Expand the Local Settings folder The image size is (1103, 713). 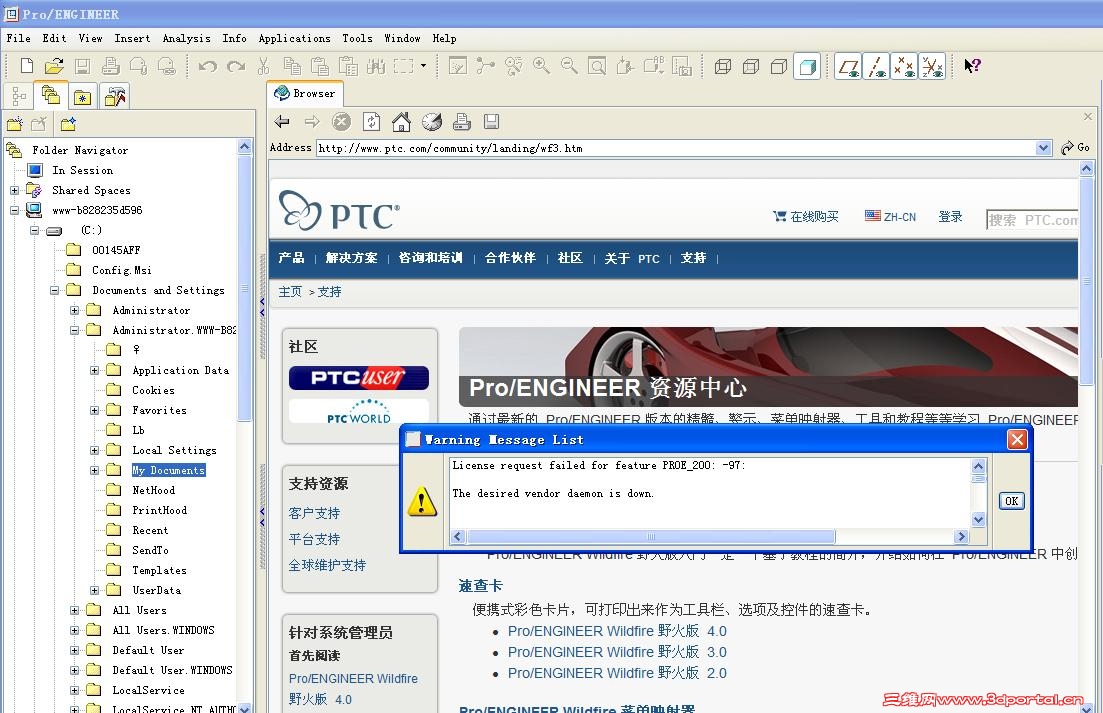tap(94, 451)
